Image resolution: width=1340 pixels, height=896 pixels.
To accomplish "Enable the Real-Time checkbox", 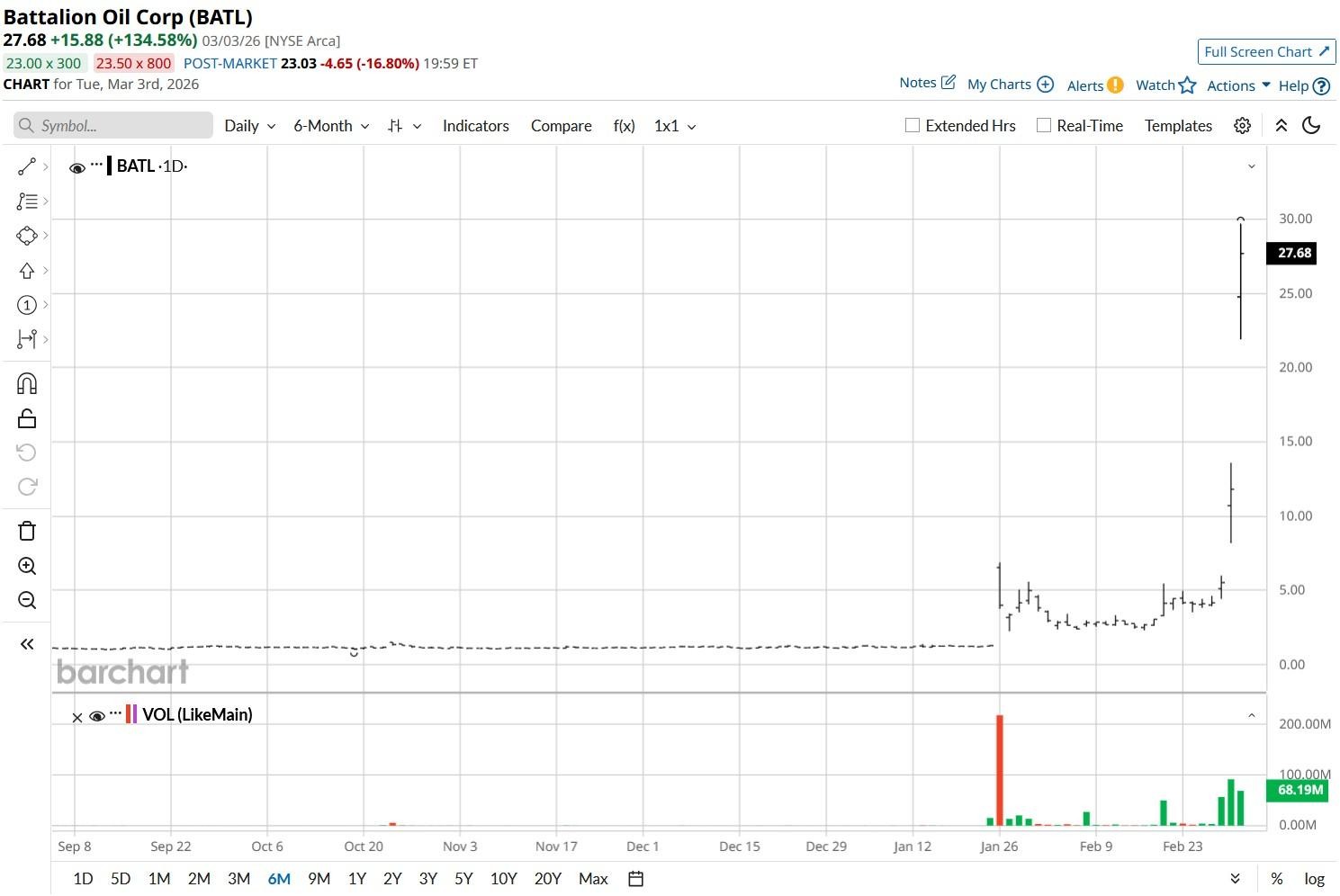I will 1044,126.
